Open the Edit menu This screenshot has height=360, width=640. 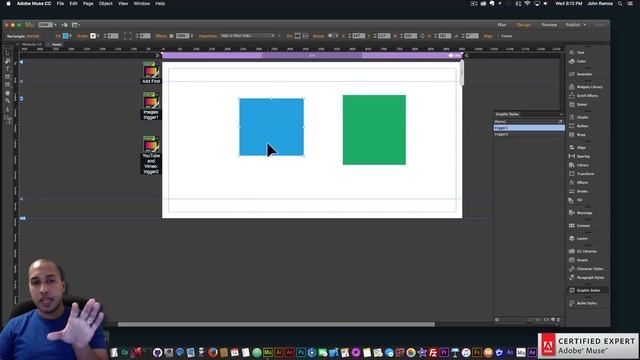(73, 3)
